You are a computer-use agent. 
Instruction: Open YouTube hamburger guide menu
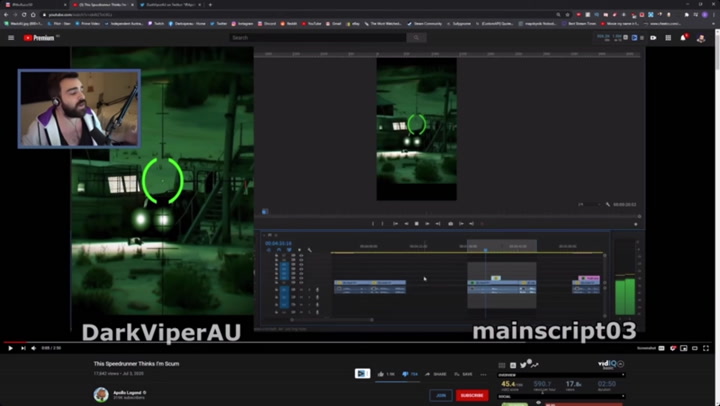tap(11, 38)
